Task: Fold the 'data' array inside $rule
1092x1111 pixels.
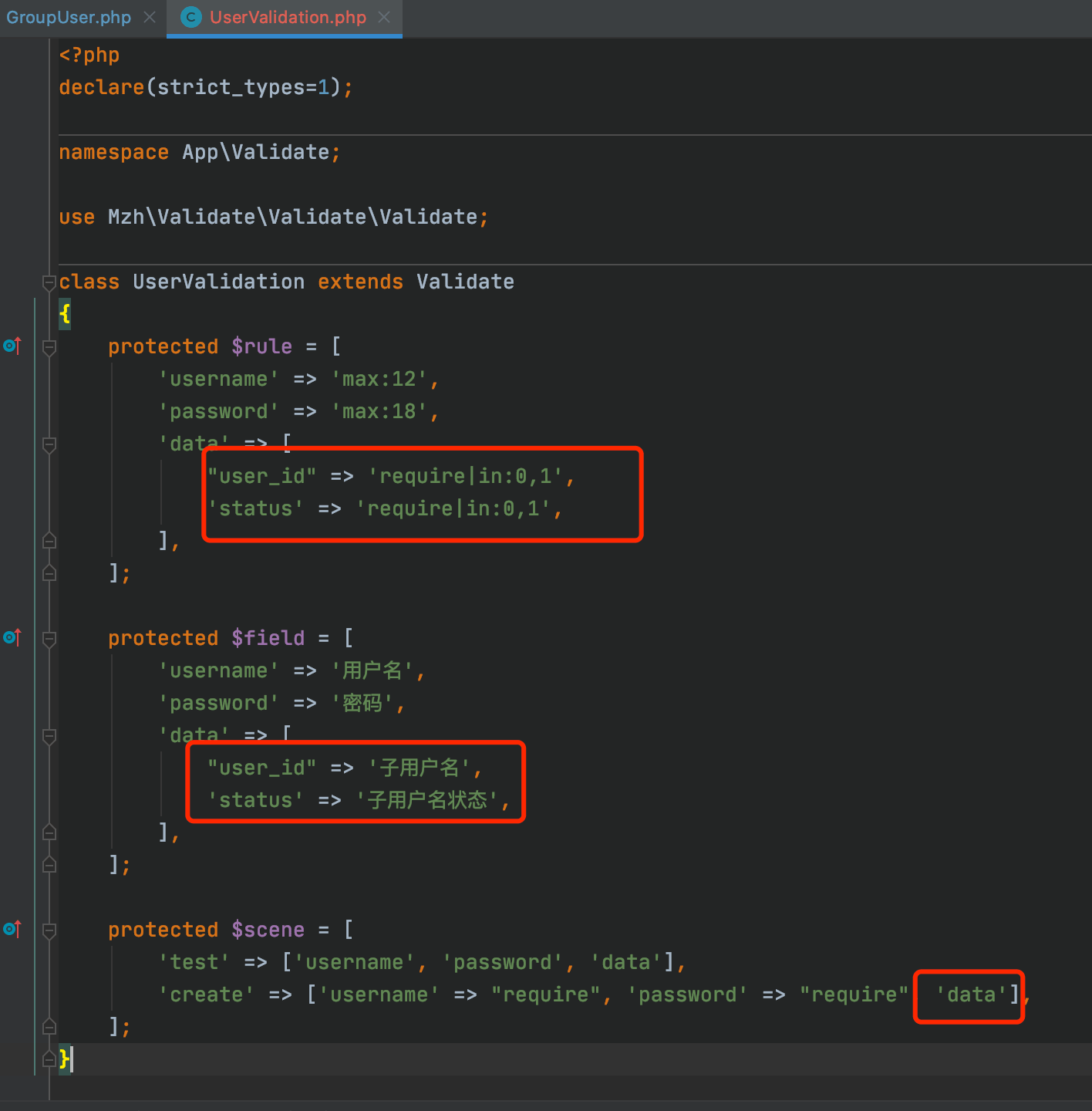Action: coord(49,444)
